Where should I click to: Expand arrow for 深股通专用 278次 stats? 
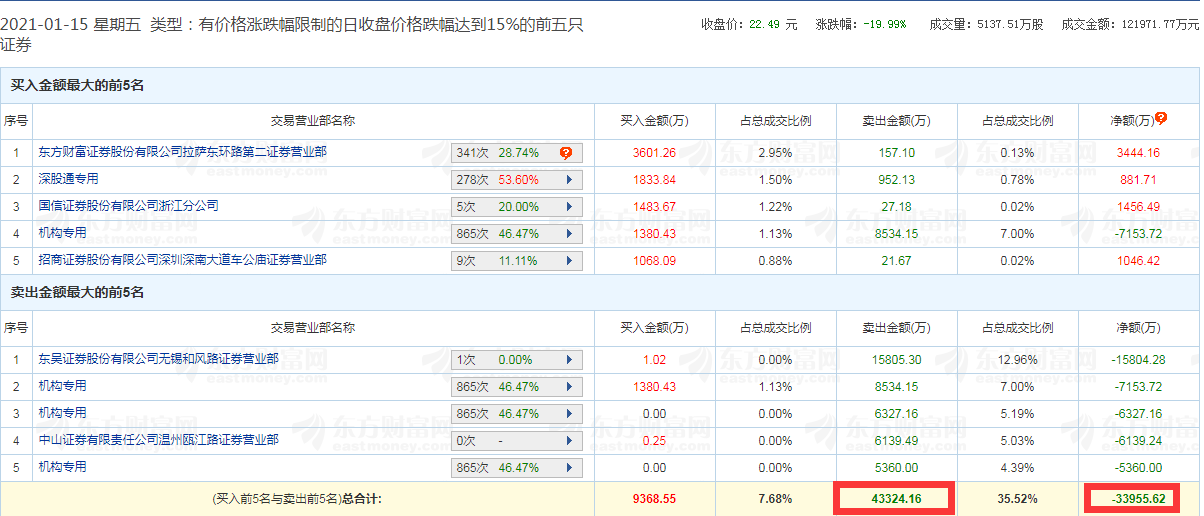(x=568, y=180)
